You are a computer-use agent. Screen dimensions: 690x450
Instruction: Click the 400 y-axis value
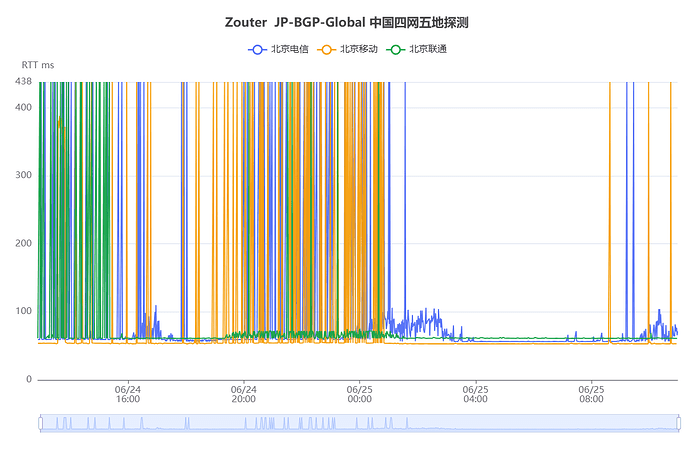[x=23, y=107]
